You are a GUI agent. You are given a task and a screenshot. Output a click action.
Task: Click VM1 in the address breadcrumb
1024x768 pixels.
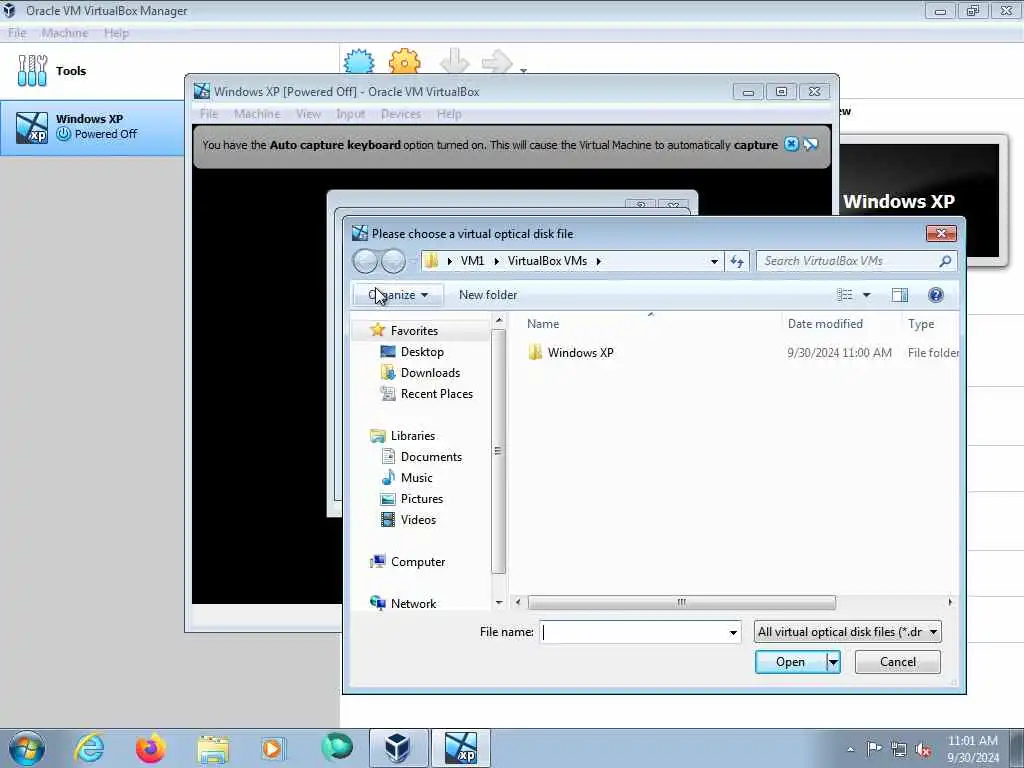tap(472, 261)
